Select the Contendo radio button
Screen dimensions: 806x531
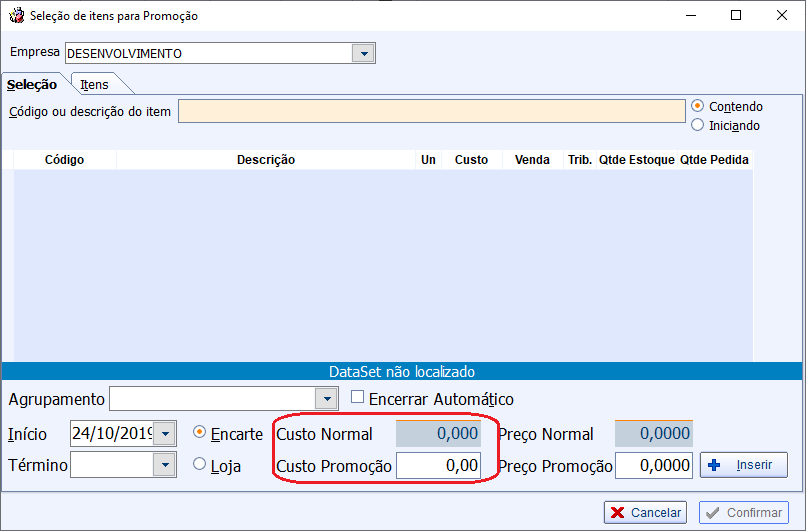point(698,106)
